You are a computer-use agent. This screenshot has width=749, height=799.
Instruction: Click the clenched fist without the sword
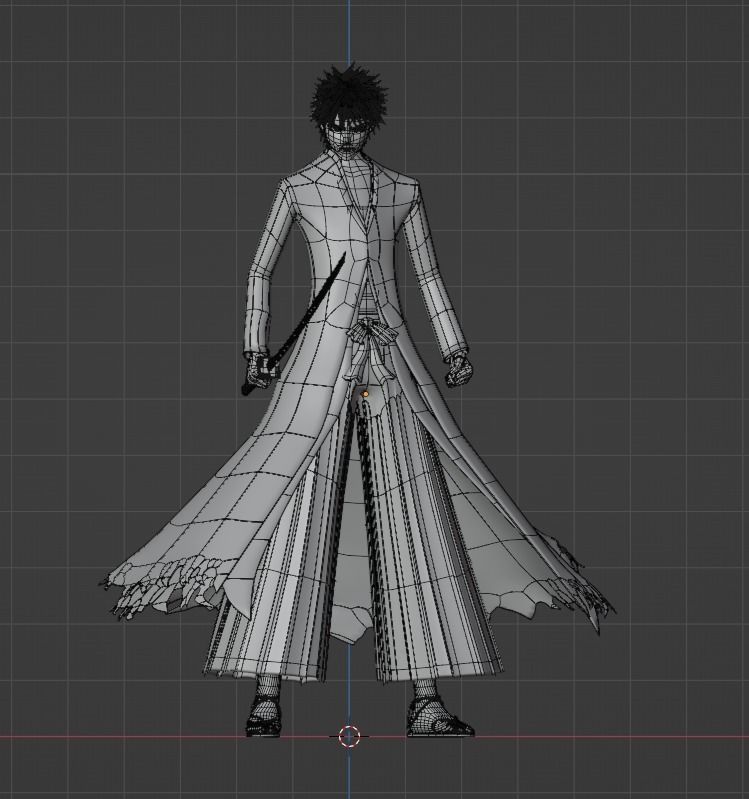[x=458, y=370]
